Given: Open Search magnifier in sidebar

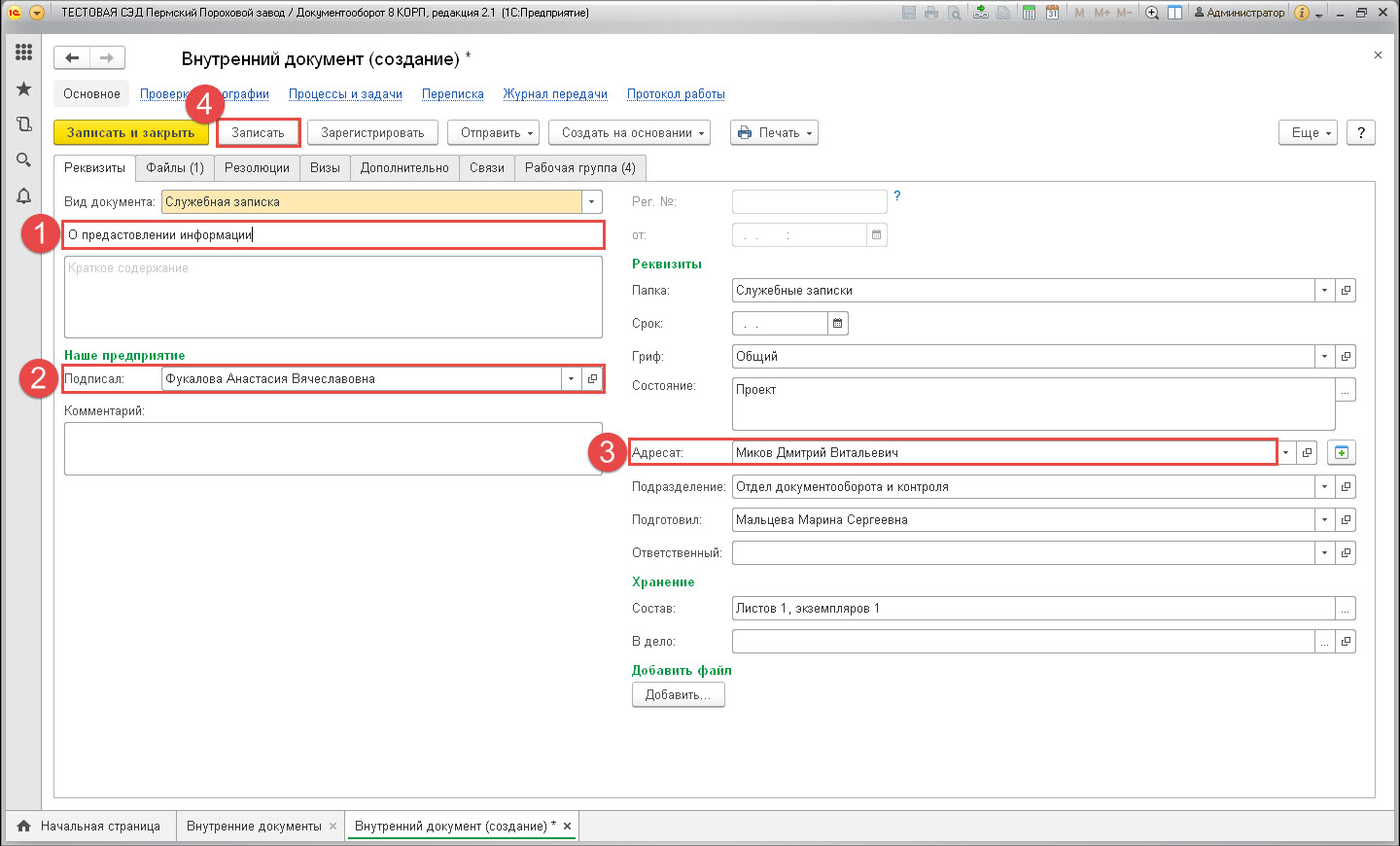Looking at the screenshot, I should (23, 159).
